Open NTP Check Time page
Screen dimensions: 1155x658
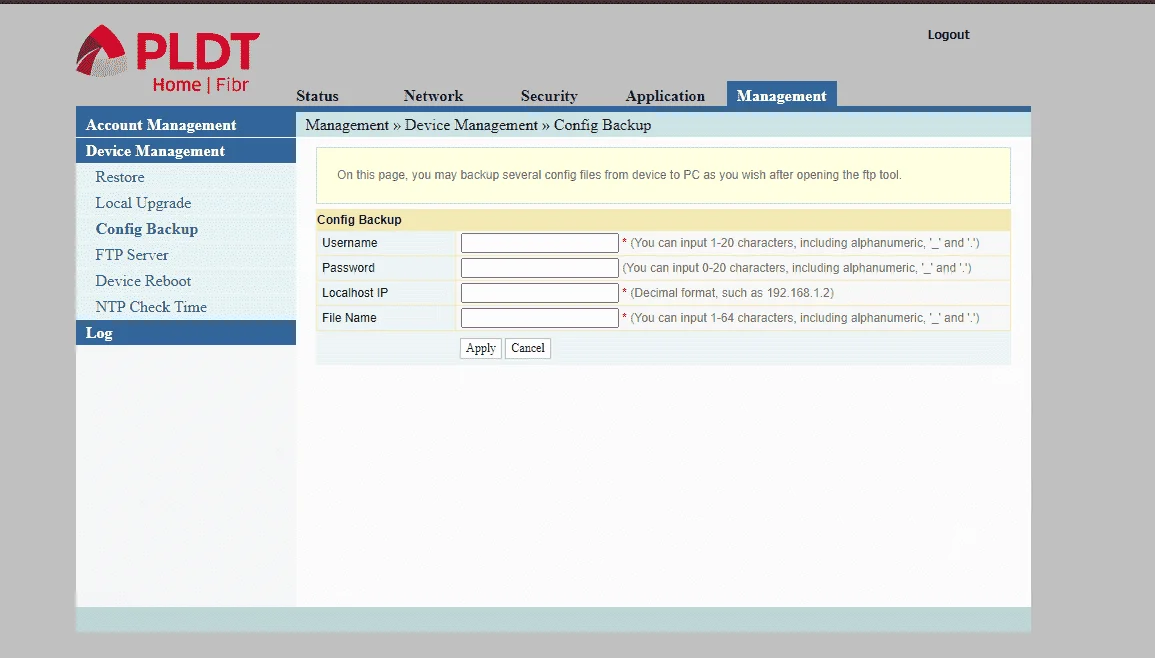[151, 307]
